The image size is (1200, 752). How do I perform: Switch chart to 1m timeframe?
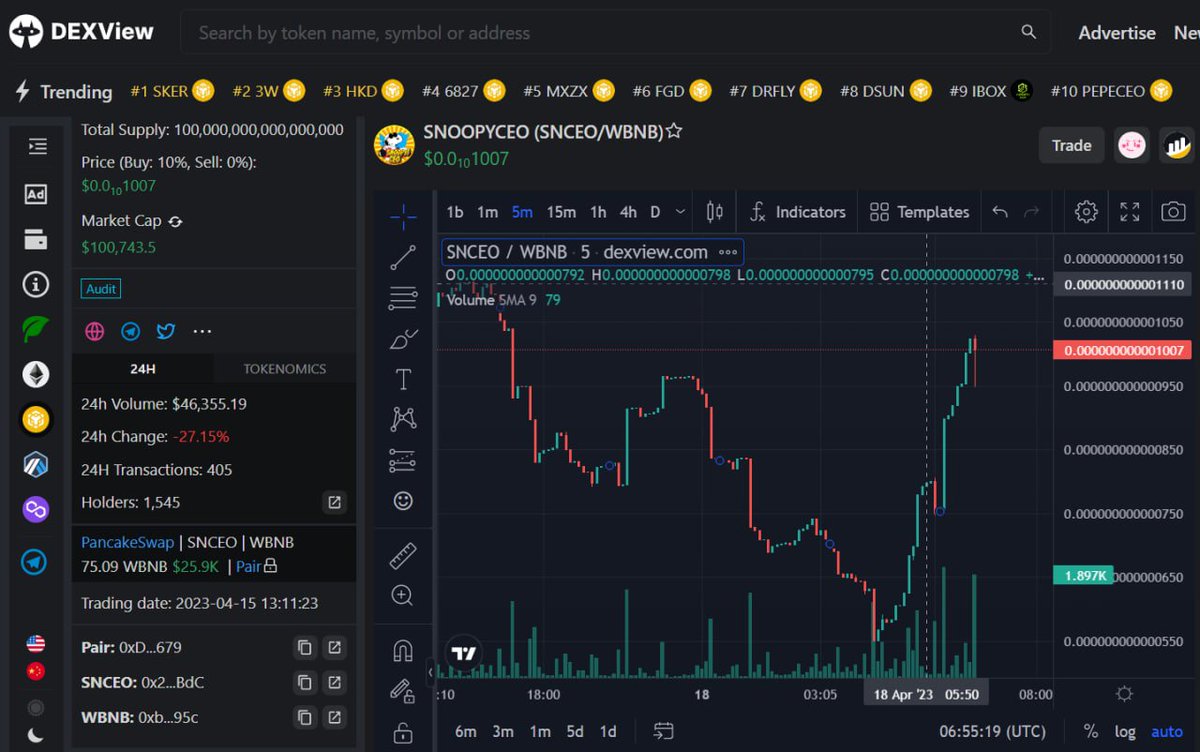click(487, 211)
